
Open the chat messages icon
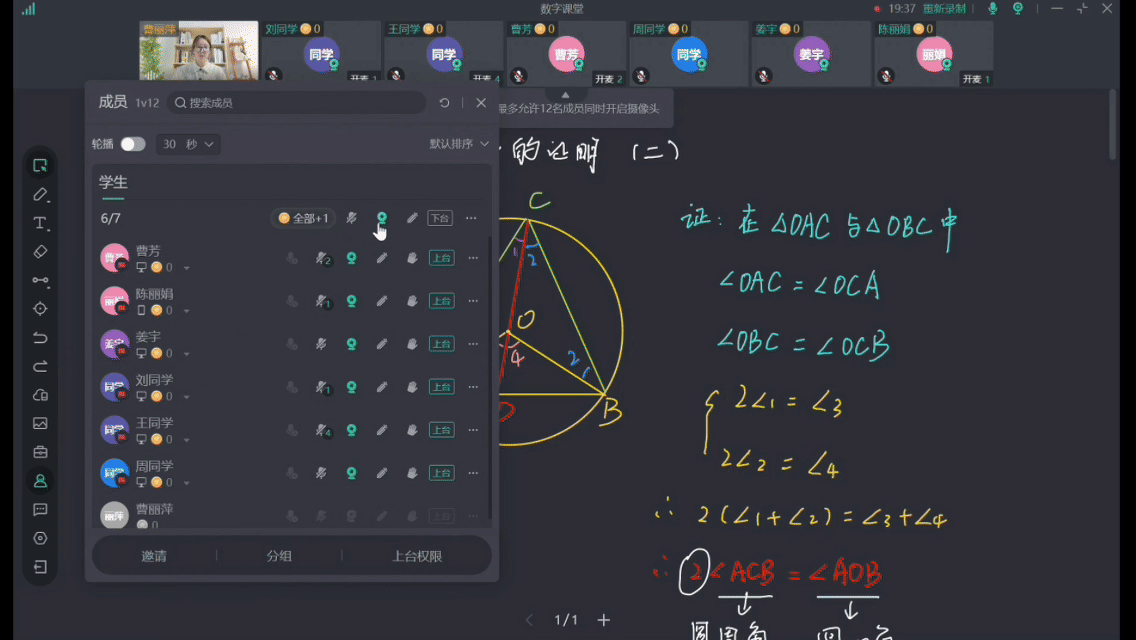40,510
